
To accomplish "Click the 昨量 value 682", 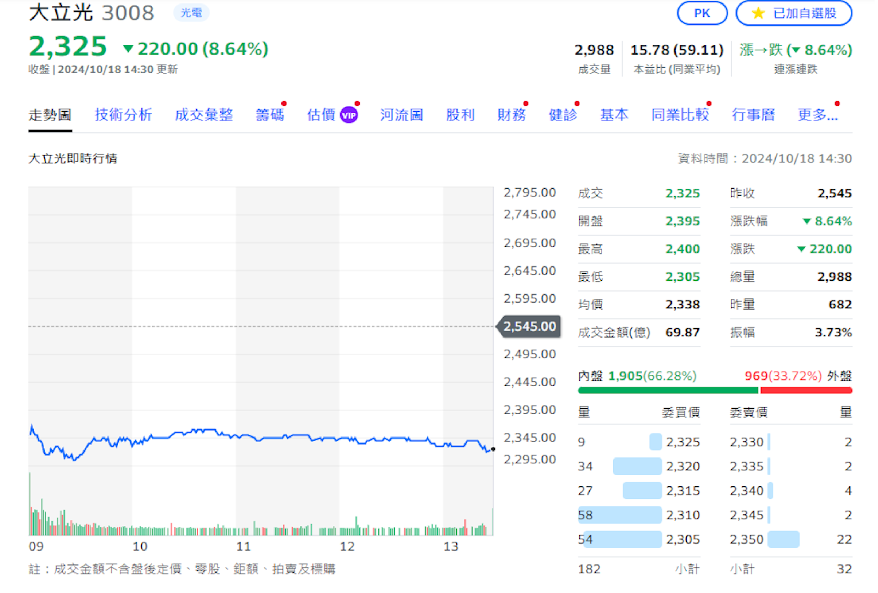I will 840,305.
